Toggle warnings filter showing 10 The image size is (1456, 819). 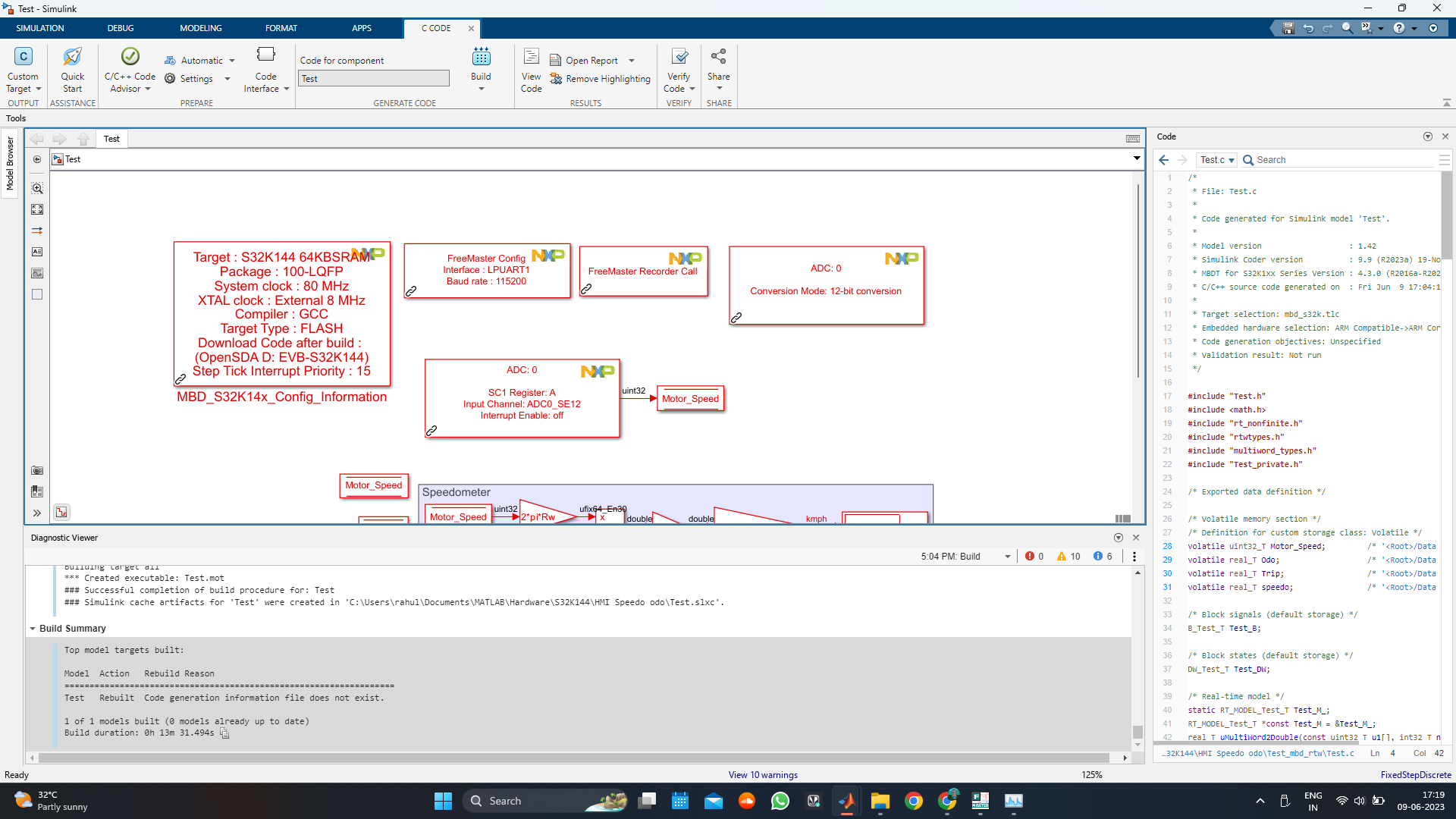pyautogui.click(x=1068, y=557)
